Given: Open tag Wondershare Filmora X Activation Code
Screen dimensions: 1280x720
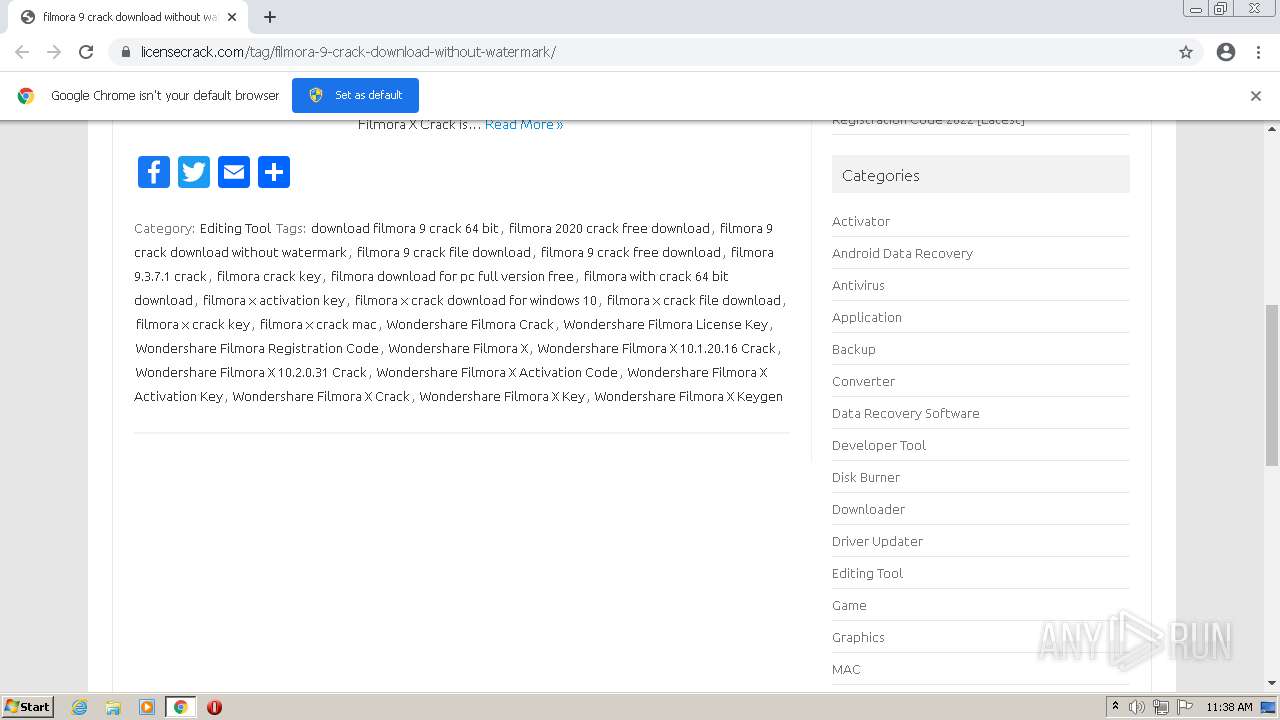Looking at the screenshot, I should (x=497, y=372).
